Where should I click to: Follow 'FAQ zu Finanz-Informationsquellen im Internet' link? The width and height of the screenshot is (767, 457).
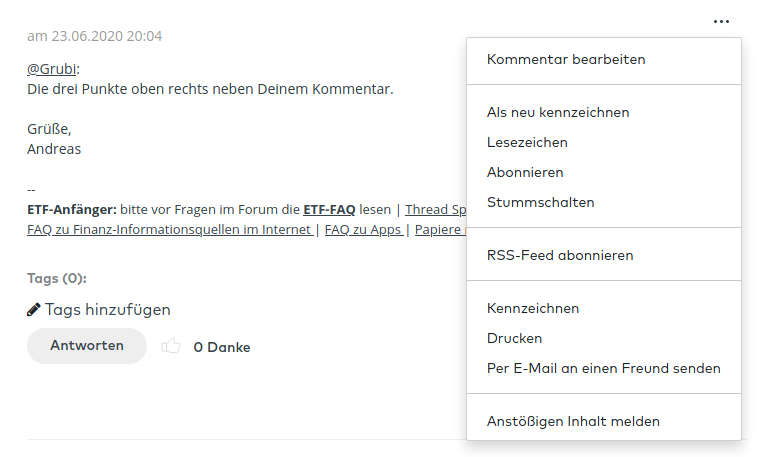pos(170,230)
